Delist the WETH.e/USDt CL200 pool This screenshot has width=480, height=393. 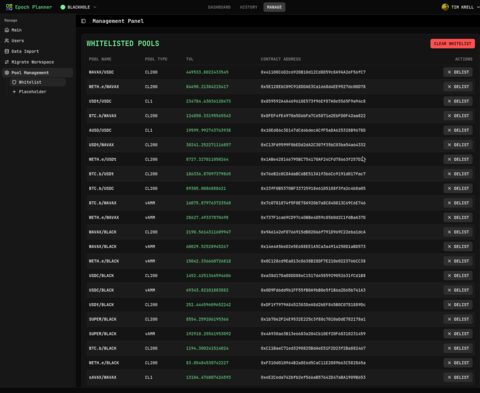click(x=458, y=159)
